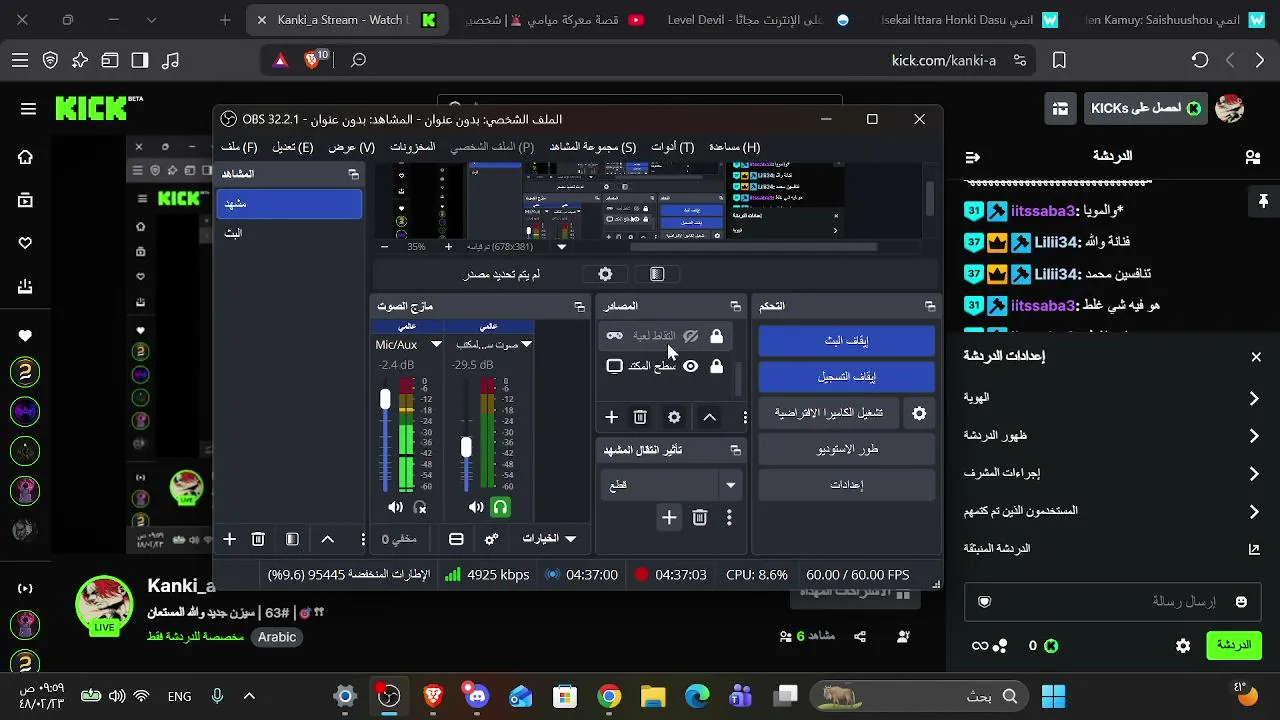Expand moderator actions setting
This screenshot has height=720, width=1280.
tap(1112, 474)
